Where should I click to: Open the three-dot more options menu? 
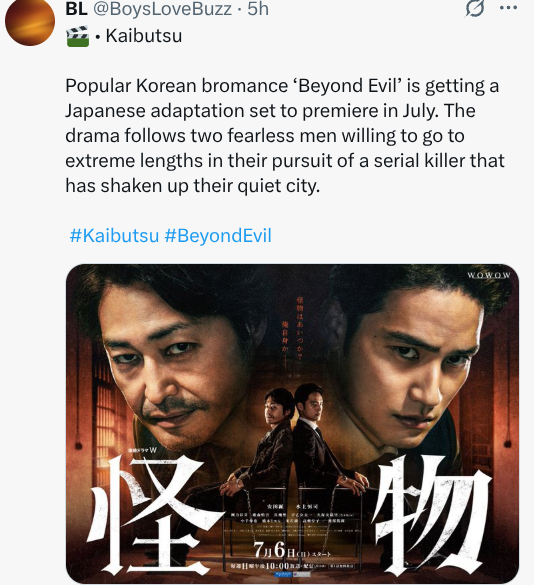(509, 8)
